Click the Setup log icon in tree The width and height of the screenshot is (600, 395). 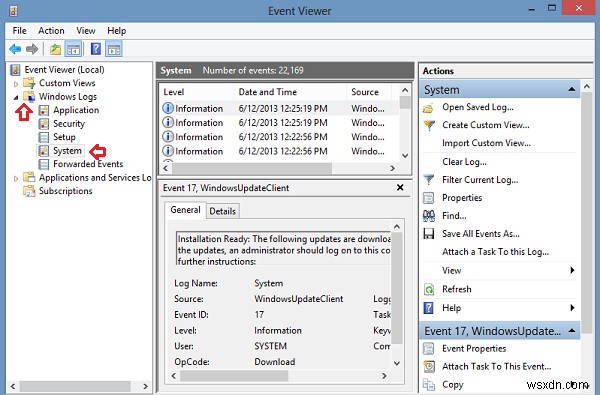point(44,137)
